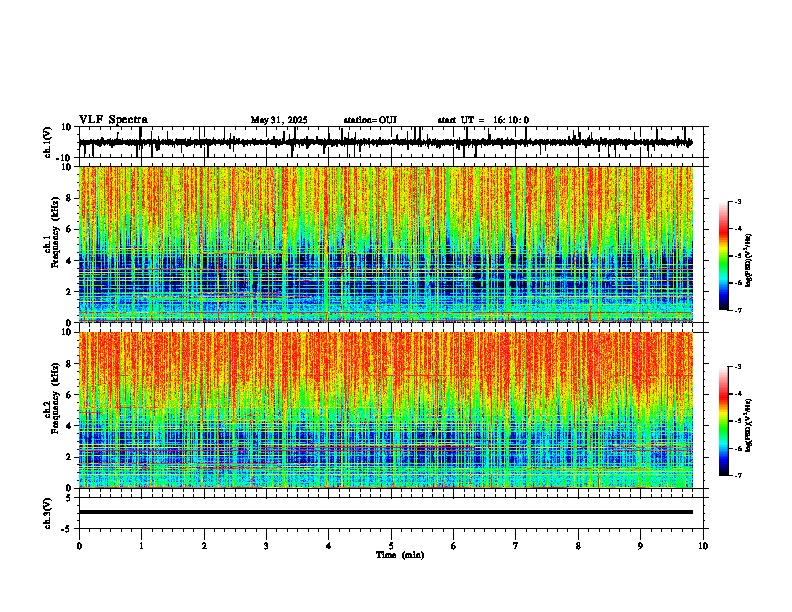Click inside the ch.1 spectrogram panel
Viewport: 792px width, 612px height.
coord(386,244)
